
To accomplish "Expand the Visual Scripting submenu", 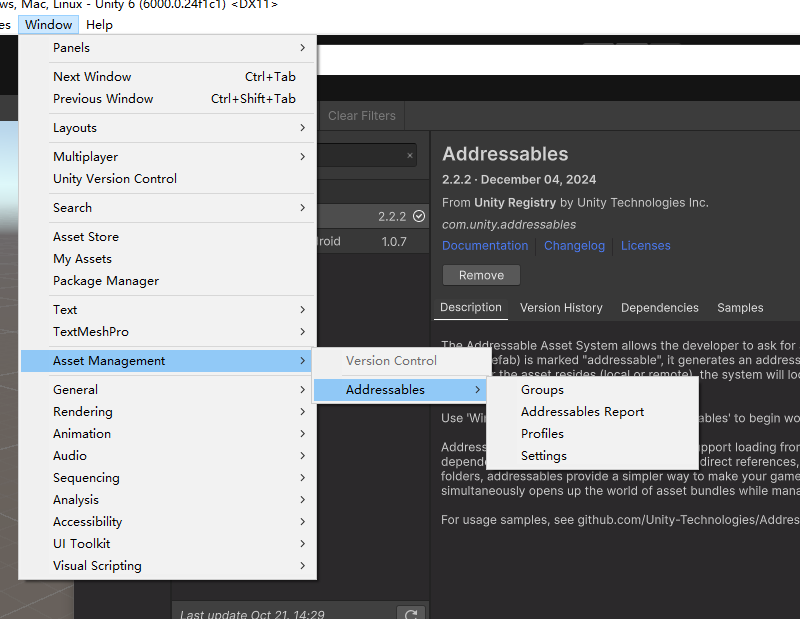I will click(167, 565).
